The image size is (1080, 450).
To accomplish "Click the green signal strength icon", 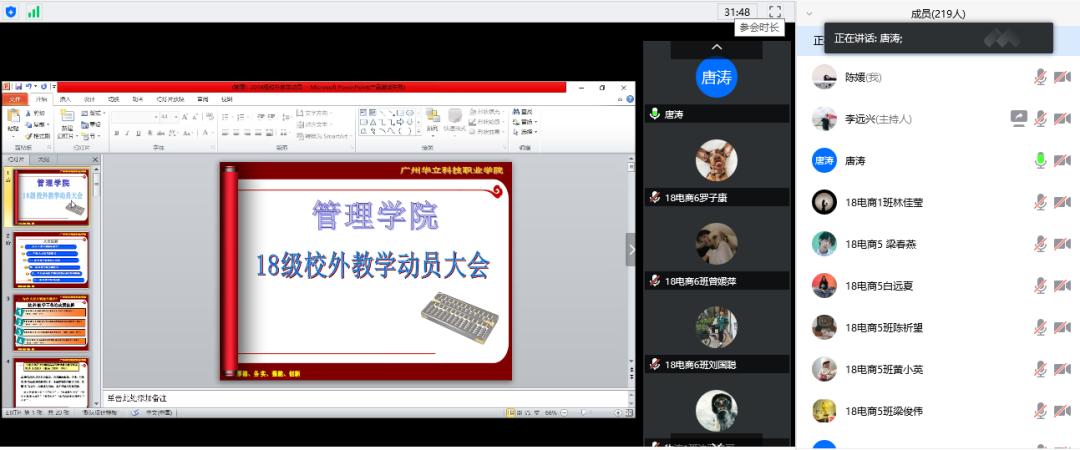I will 34,11.
